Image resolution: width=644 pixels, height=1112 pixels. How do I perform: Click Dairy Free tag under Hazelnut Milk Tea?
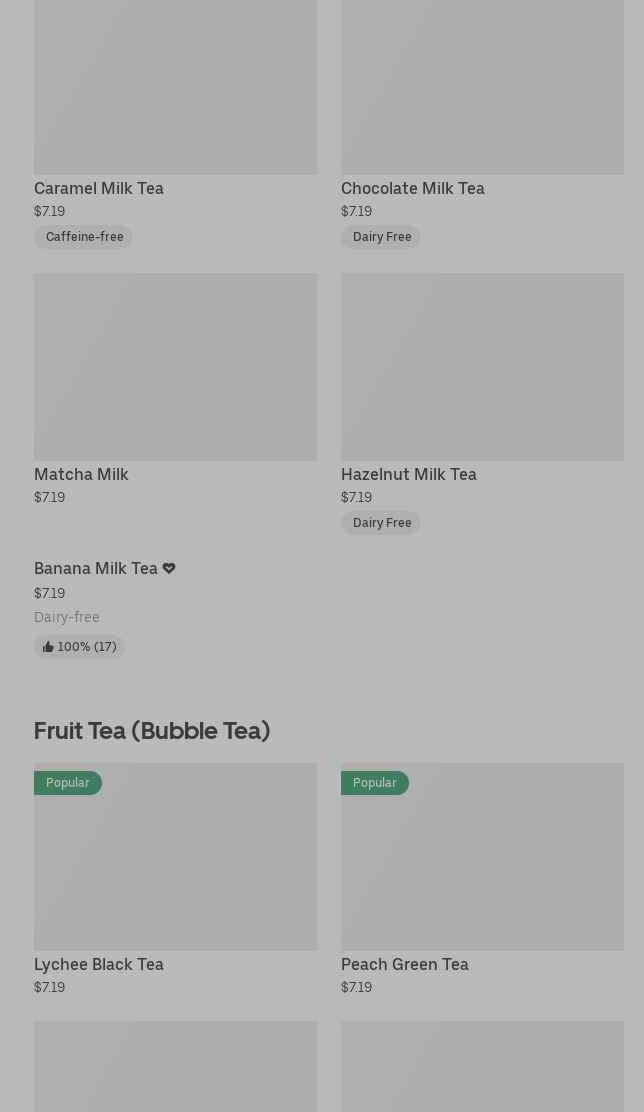click(x=381, y=523)
